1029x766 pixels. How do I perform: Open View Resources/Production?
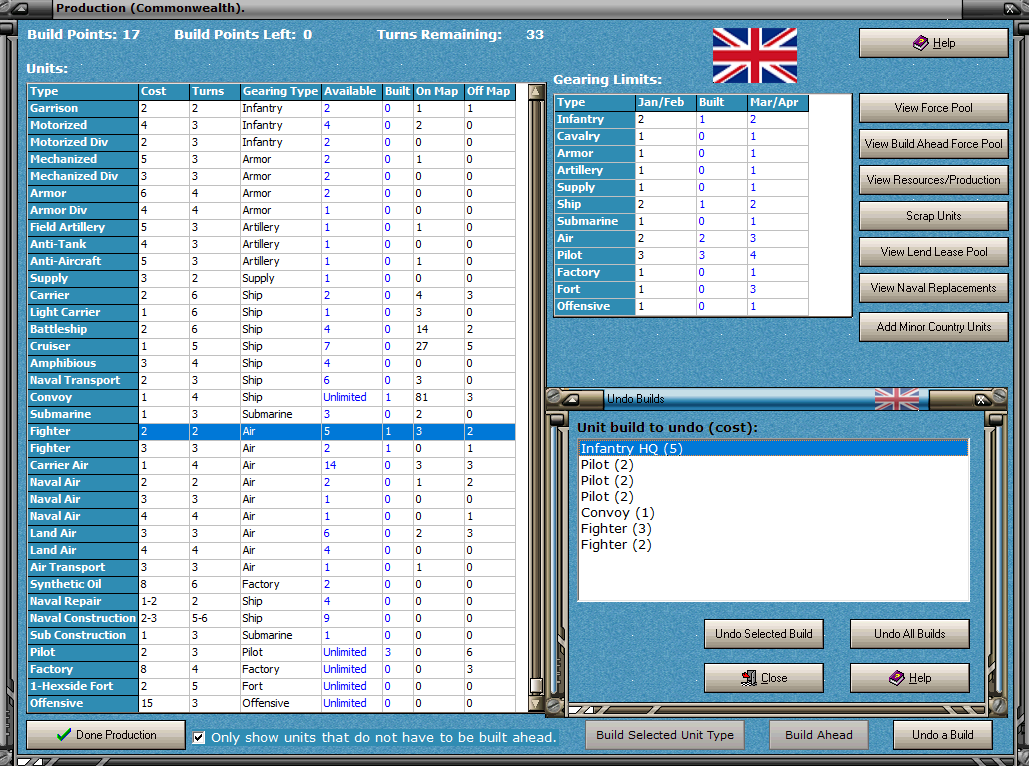pyautogui.click(x=933, y=180)
